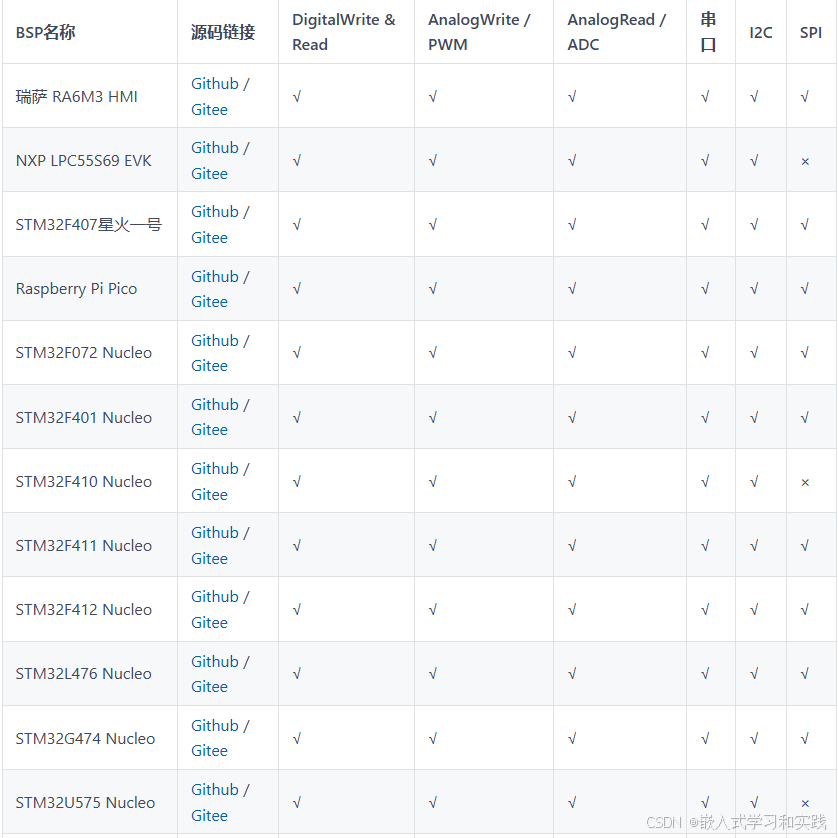The width and height of the screenshot is (838, 838).
Task: Click 串口 check mark for STM32F072 Nucleo
Action: click(x=705, y=353)
